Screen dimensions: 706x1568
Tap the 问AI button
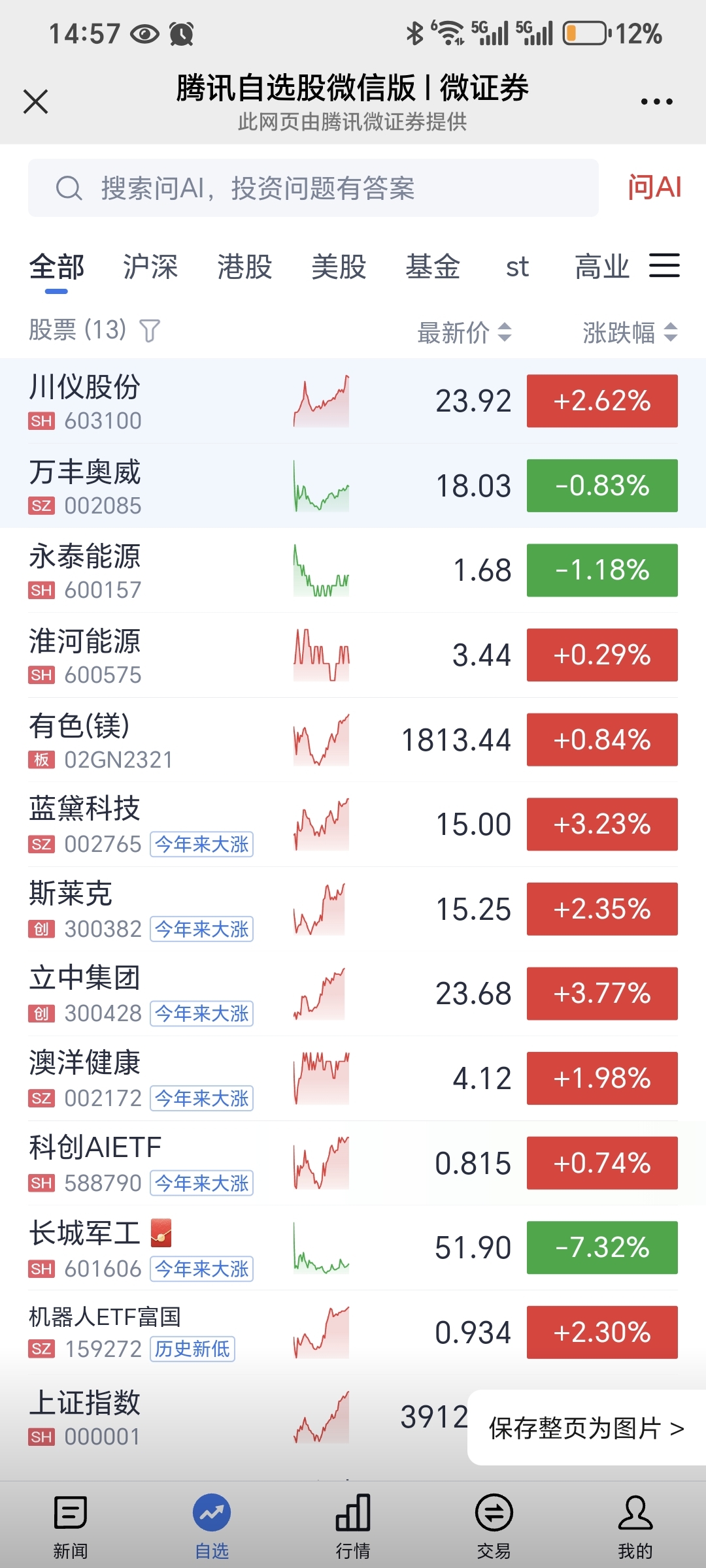[654, 188]
